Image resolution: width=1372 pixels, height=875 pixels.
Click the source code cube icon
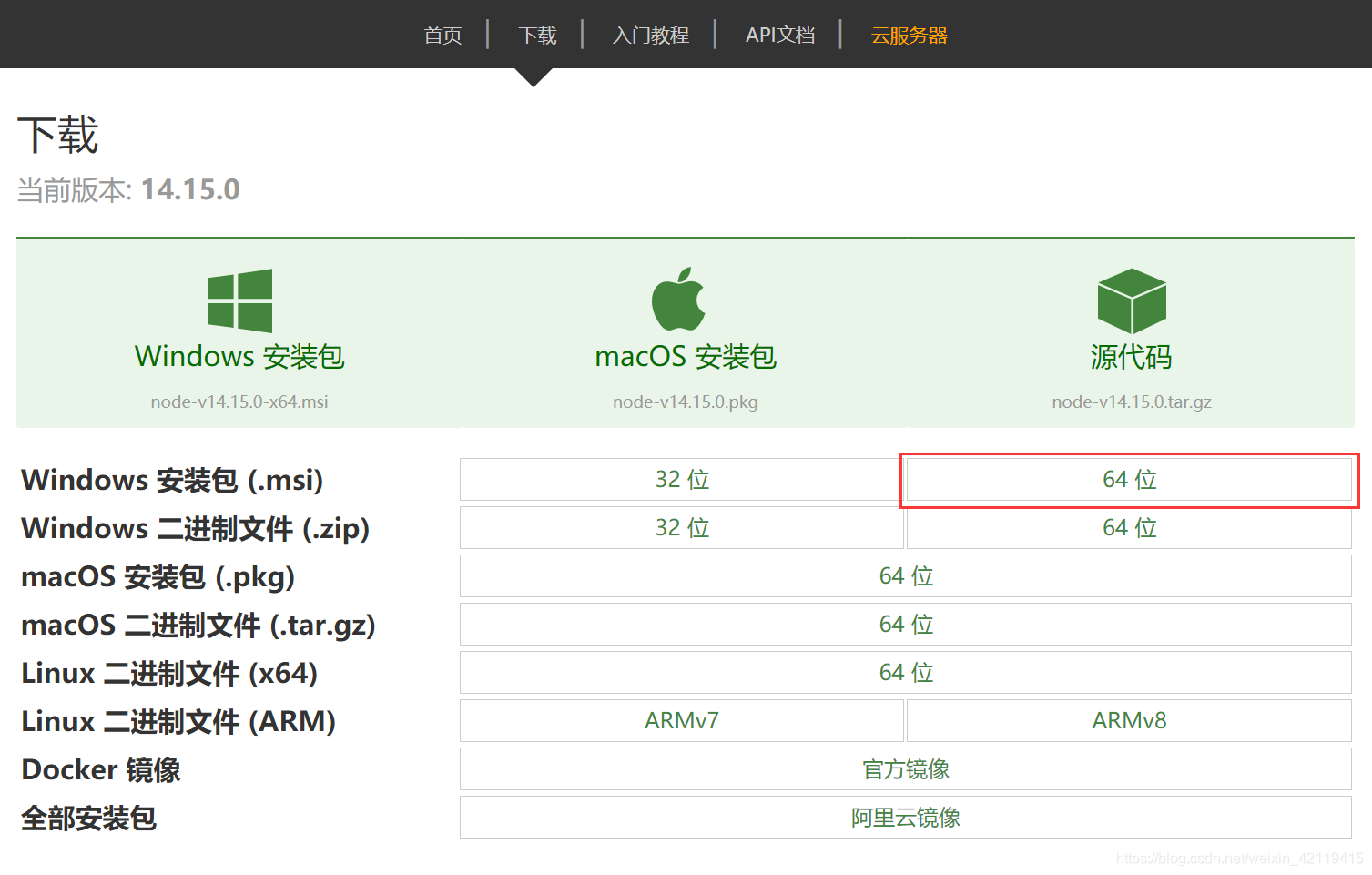tap(1132, 301)
